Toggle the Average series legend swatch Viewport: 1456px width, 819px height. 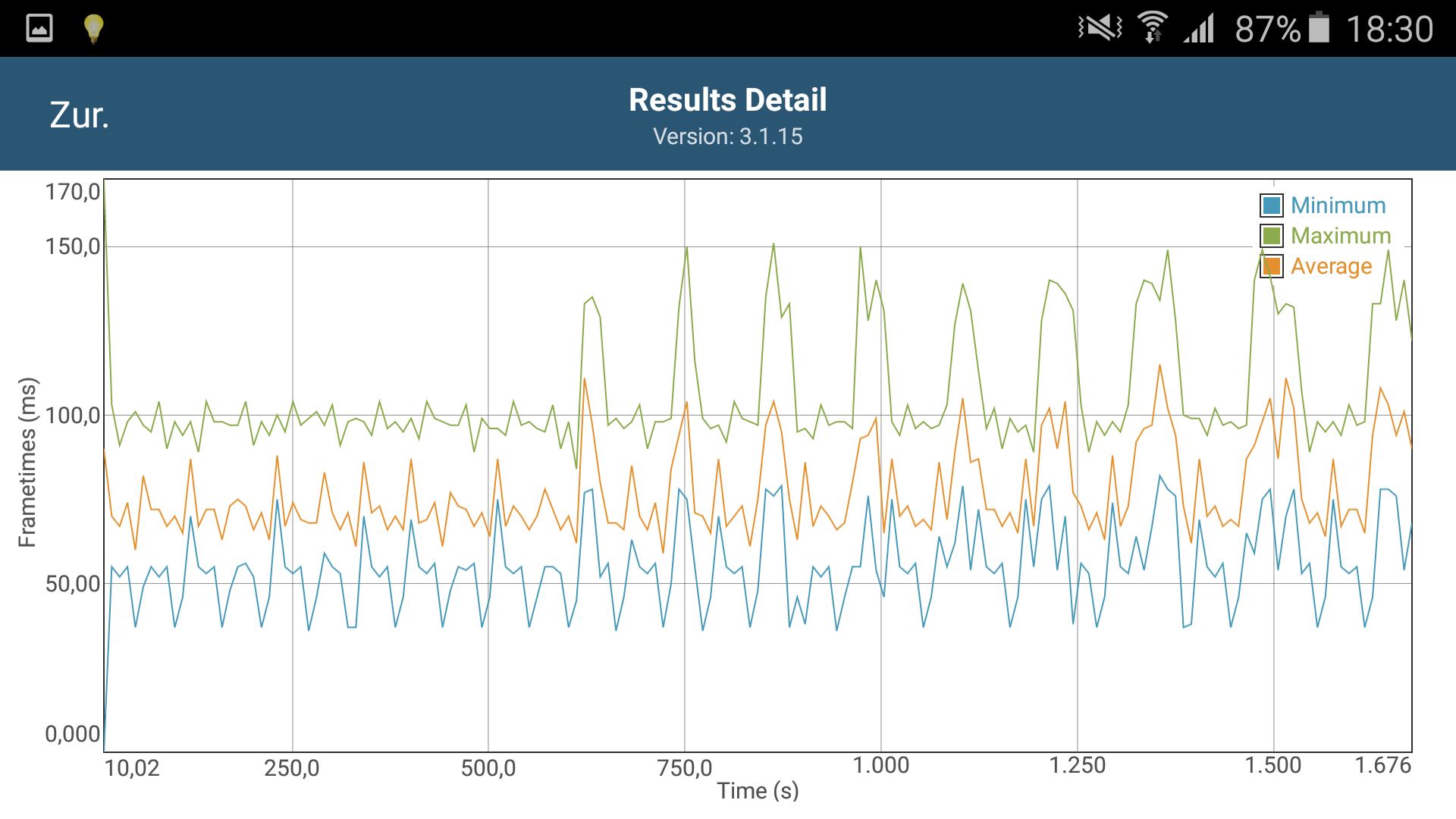coord(1272,266)
